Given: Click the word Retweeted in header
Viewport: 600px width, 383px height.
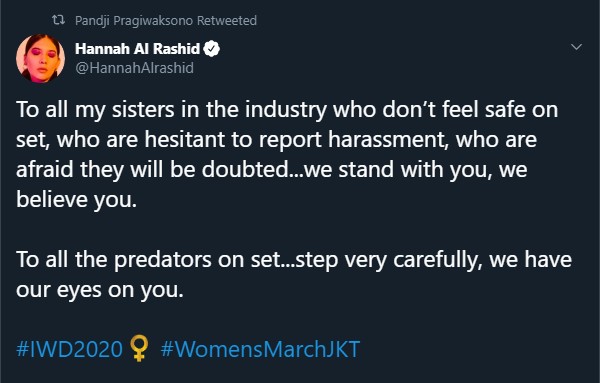Looking at the screenshot, I should click(x=227, y=20).
